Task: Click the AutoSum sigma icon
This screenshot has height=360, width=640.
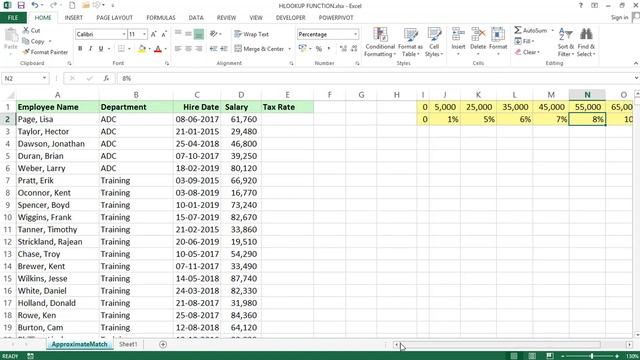Action: tap(518, 30)
